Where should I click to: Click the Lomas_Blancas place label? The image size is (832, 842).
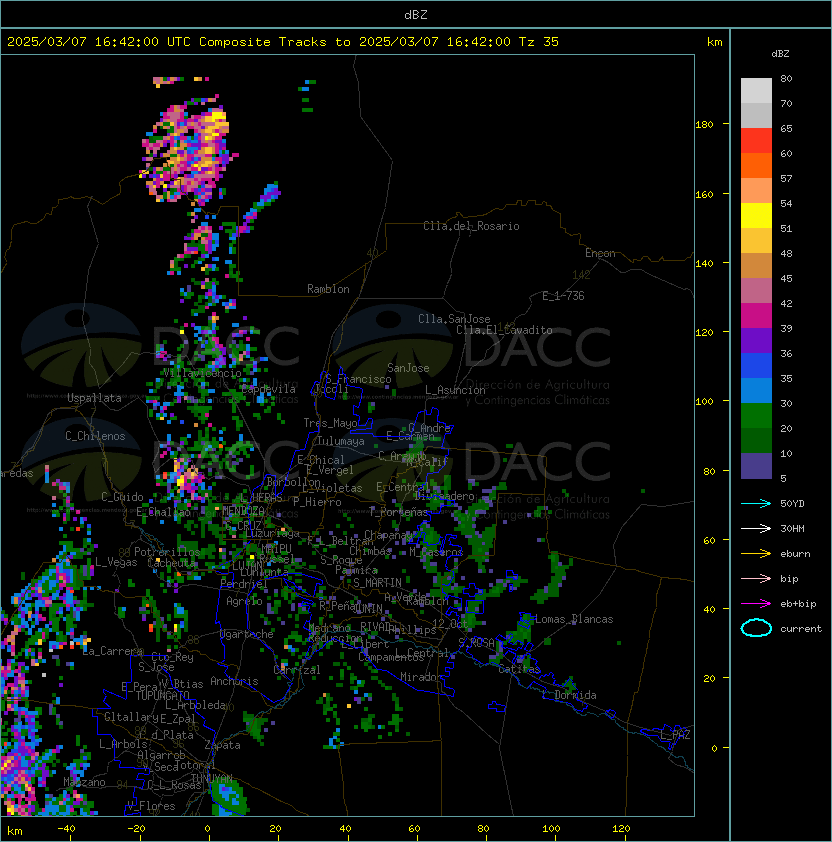coord(574,619)
